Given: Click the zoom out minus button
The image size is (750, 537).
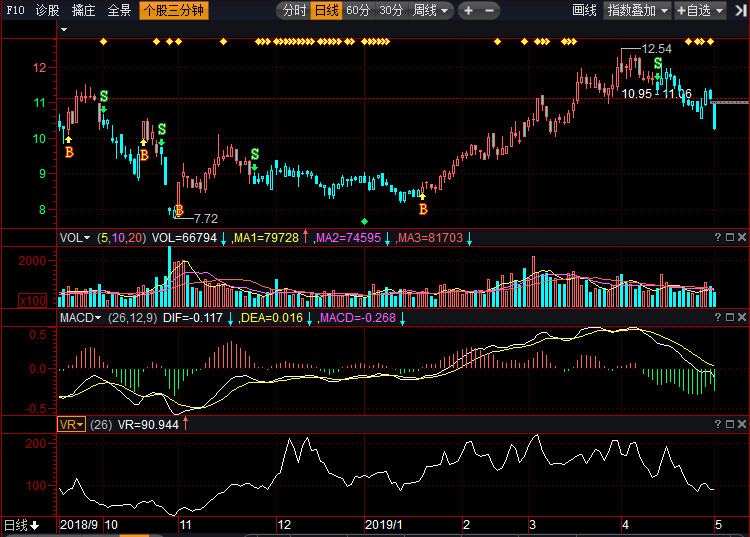Looking at the screenshot, I should click(490, 10).
